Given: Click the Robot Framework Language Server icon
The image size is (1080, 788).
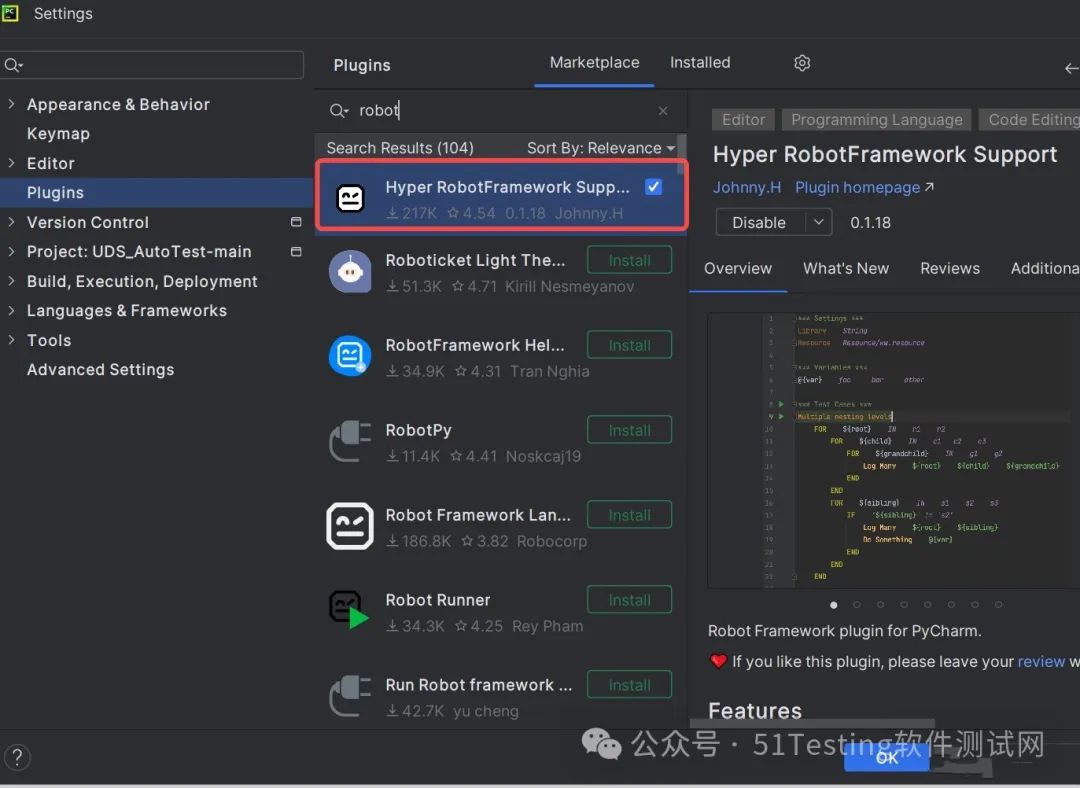Looking at the screenshot, I should pyautogui.click(x=350, y=526).
